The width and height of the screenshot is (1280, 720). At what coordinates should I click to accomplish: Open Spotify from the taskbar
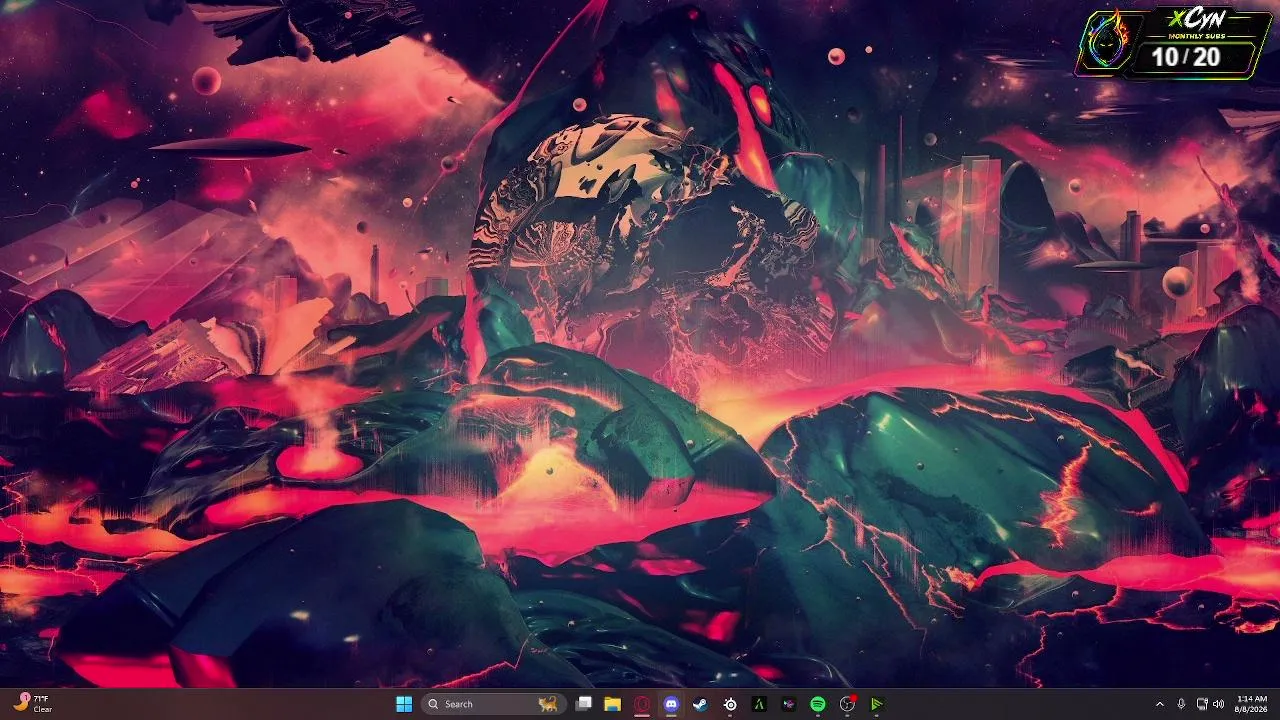(818, 704)
